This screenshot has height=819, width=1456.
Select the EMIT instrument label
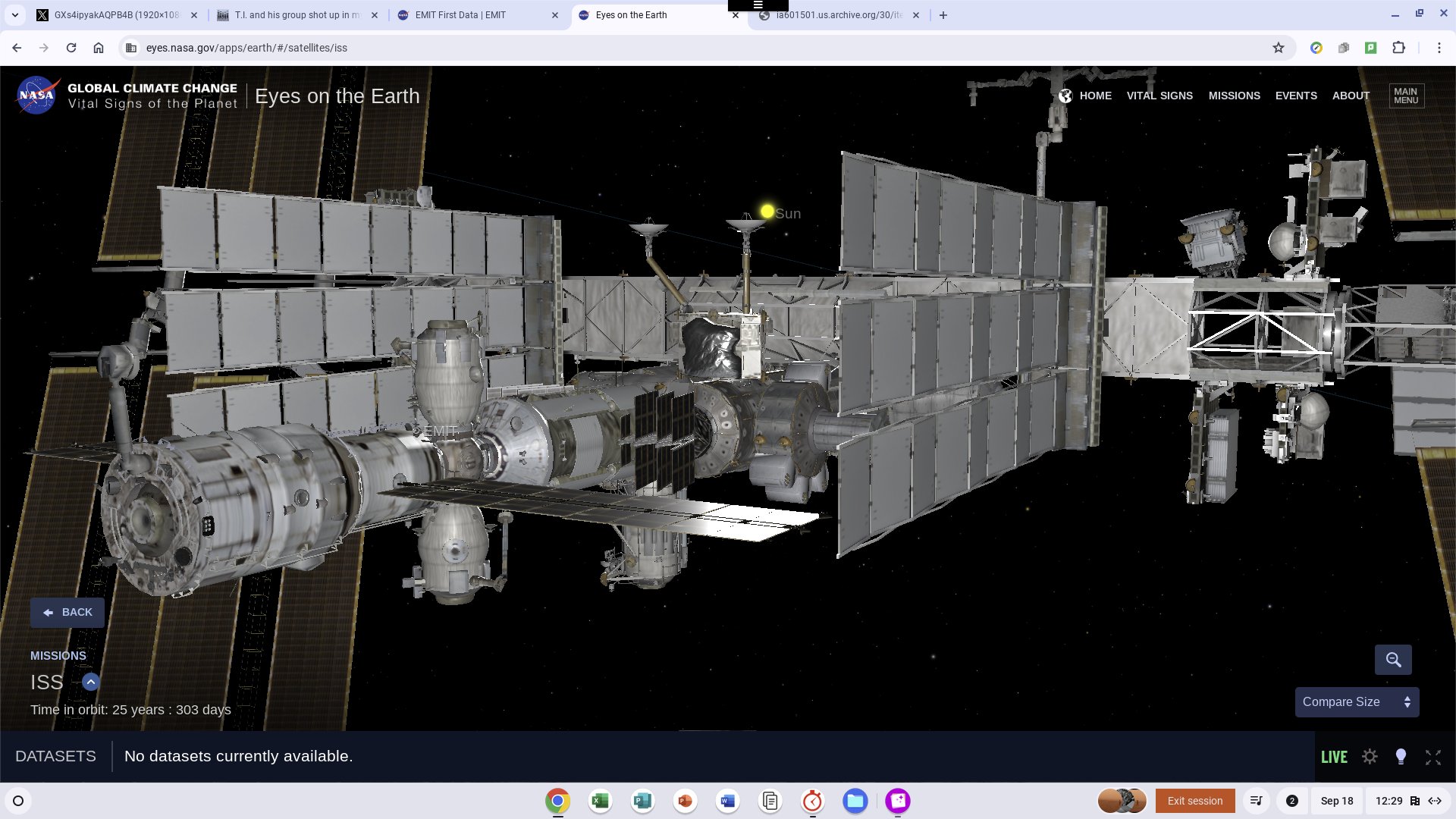tap(440, 431)
